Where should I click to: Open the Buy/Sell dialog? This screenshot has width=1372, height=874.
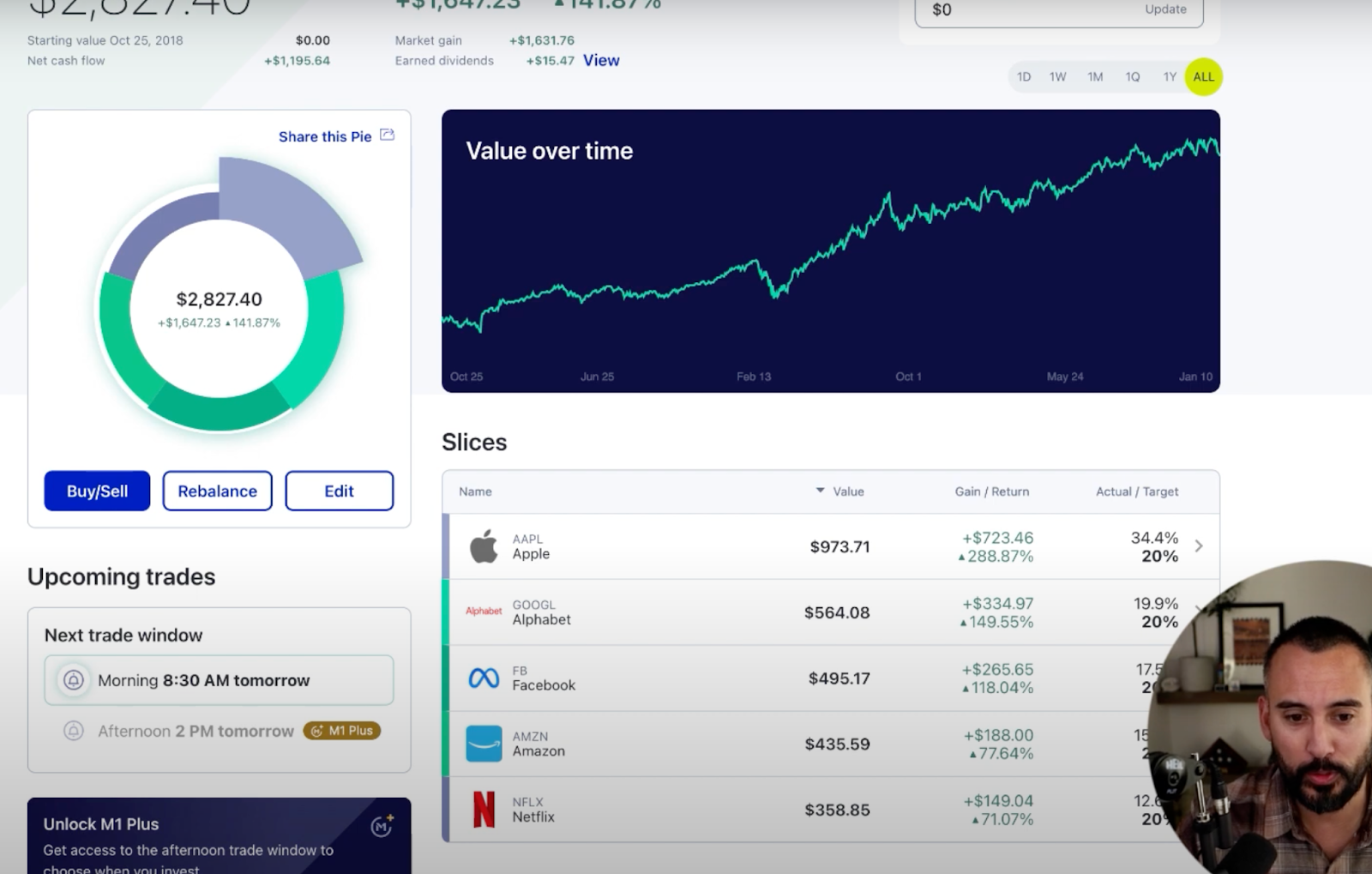point(97,491)
